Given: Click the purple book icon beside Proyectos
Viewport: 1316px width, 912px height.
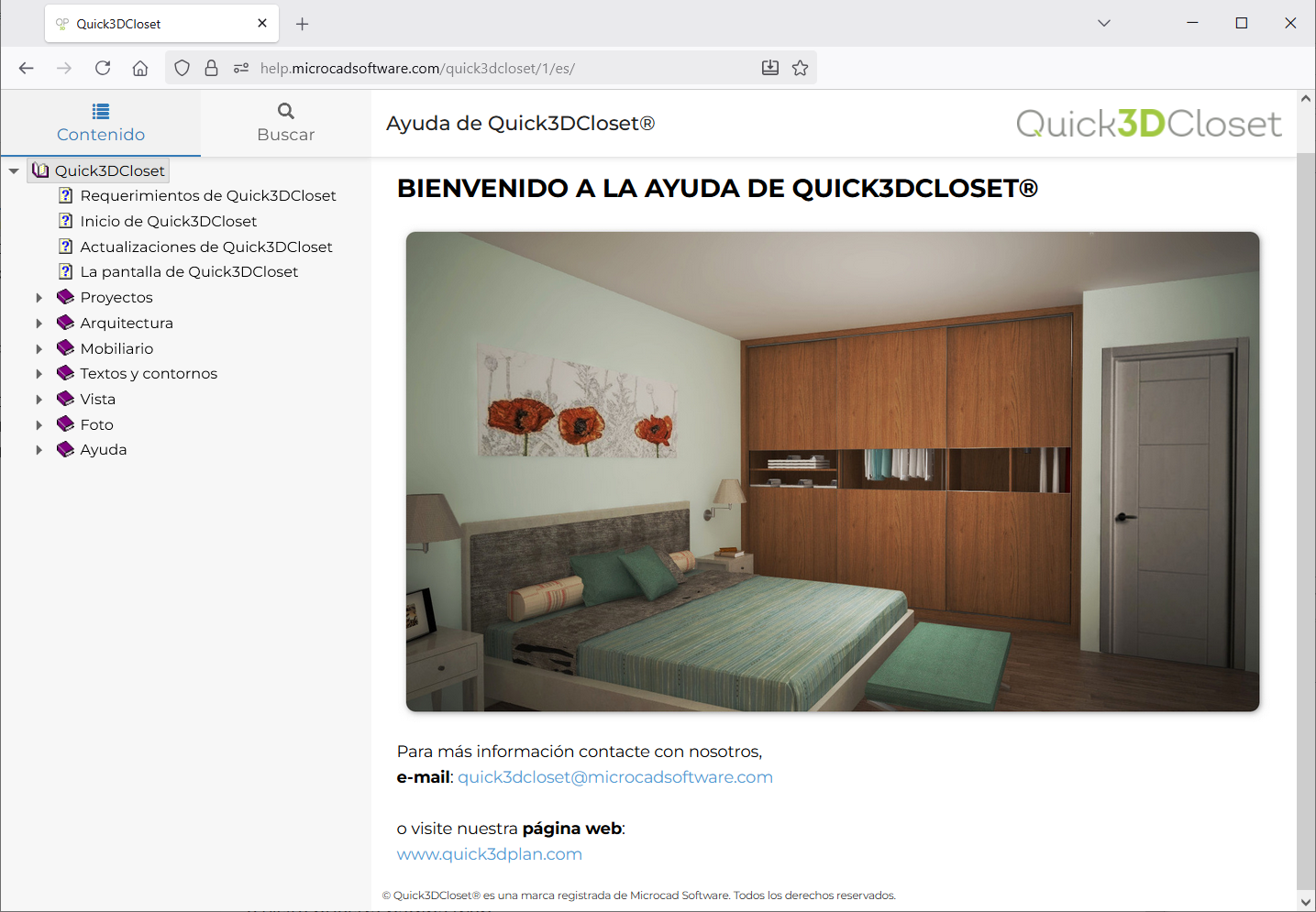Looking at the screenshot, I should point(65,297).
